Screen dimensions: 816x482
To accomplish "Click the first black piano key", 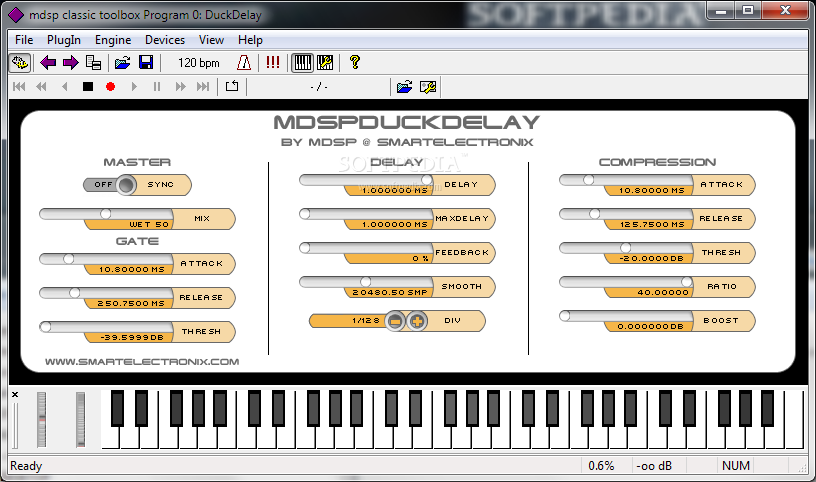I will point(118,409).
